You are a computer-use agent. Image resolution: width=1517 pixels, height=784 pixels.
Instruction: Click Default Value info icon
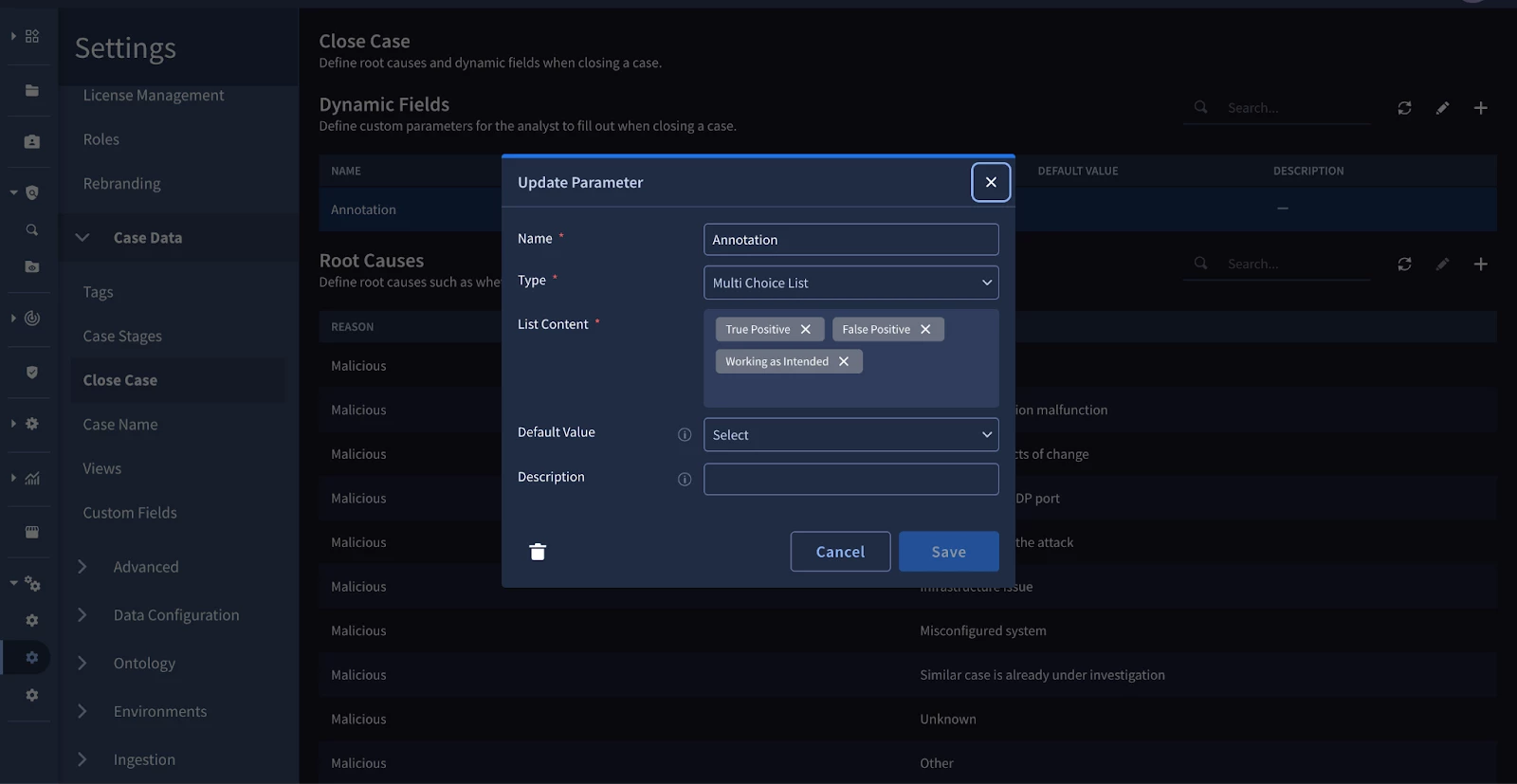tap(685, 434)
